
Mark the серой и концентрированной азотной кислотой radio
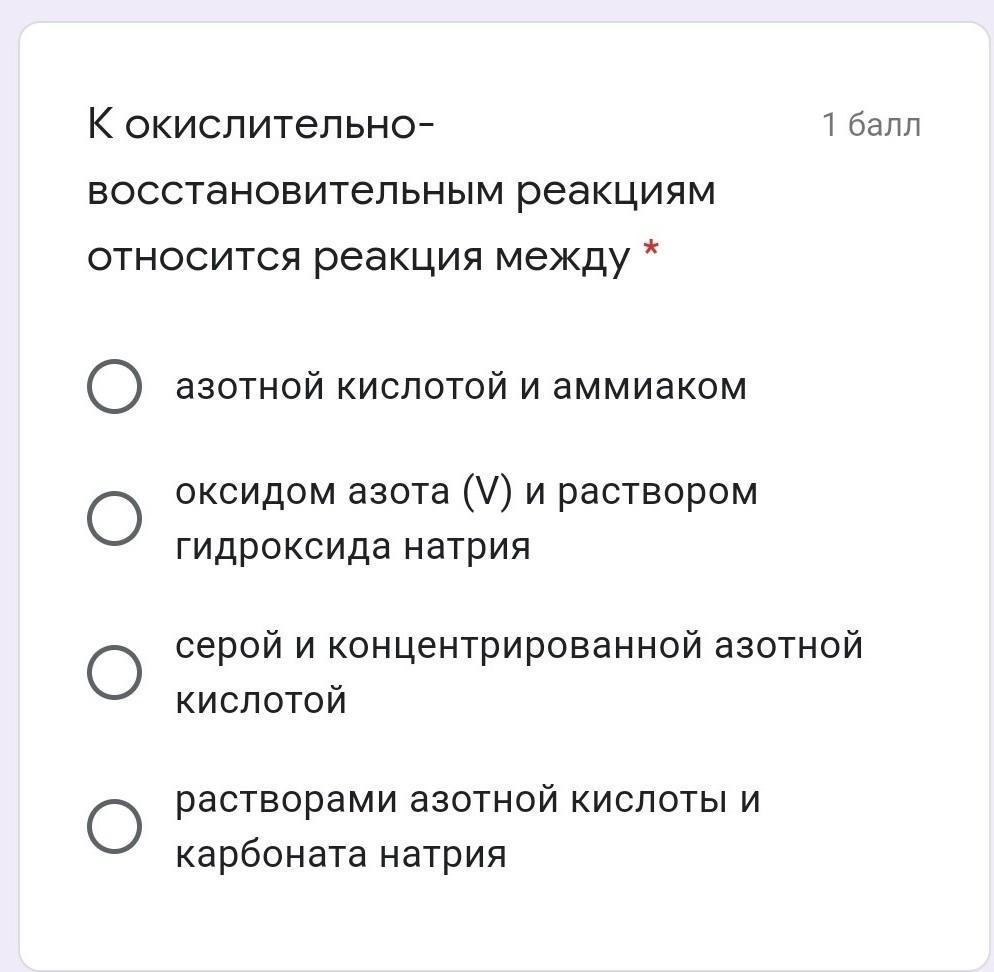pos(114,671)
